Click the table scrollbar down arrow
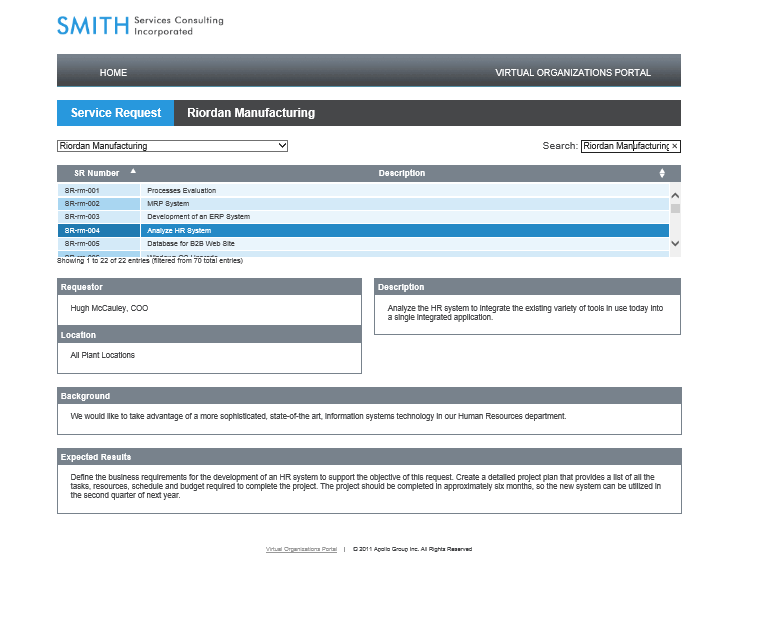Image resolution: width=762 pixels, height=630 pixels. 675,244
